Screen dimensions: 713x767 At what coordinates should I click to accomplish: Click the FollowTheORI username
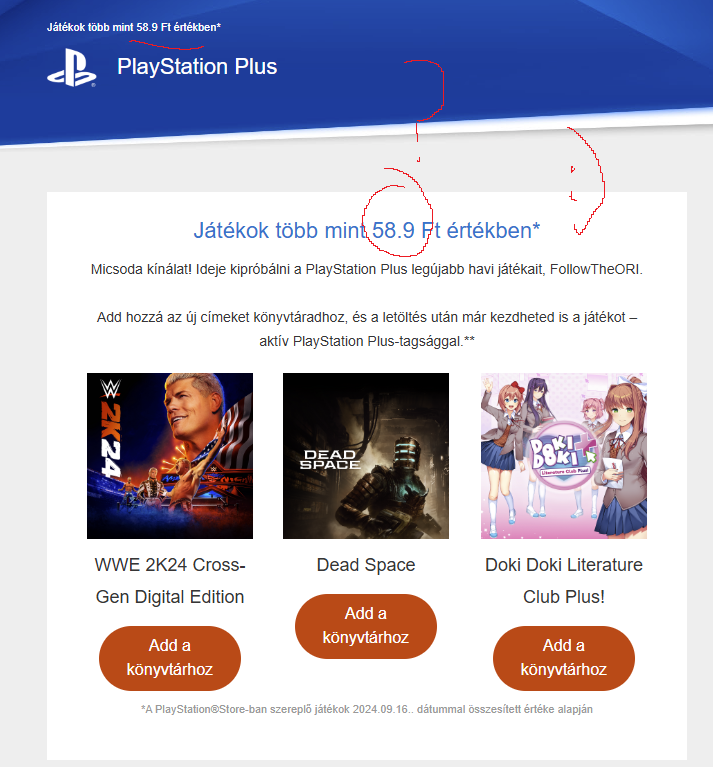[596, 270]
